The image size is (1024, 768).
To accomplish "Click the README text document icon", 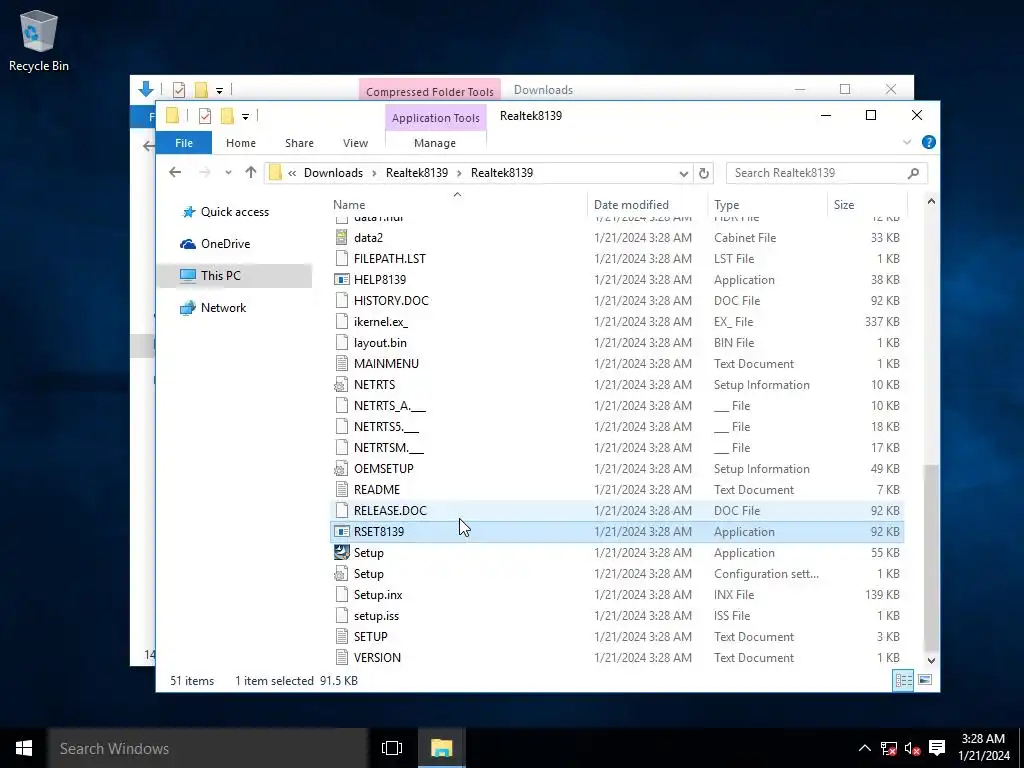I will click(x=342, y=490).
